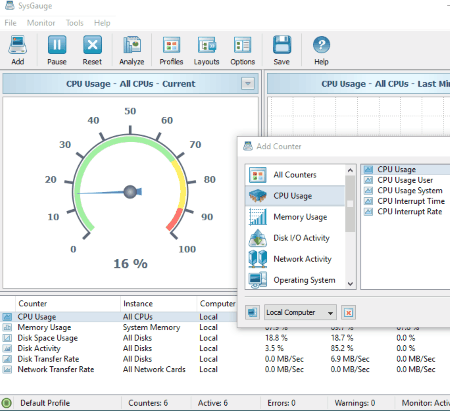Click the 6.9 MB/Sec Disk Transfer value

click(x=350, y=359)
